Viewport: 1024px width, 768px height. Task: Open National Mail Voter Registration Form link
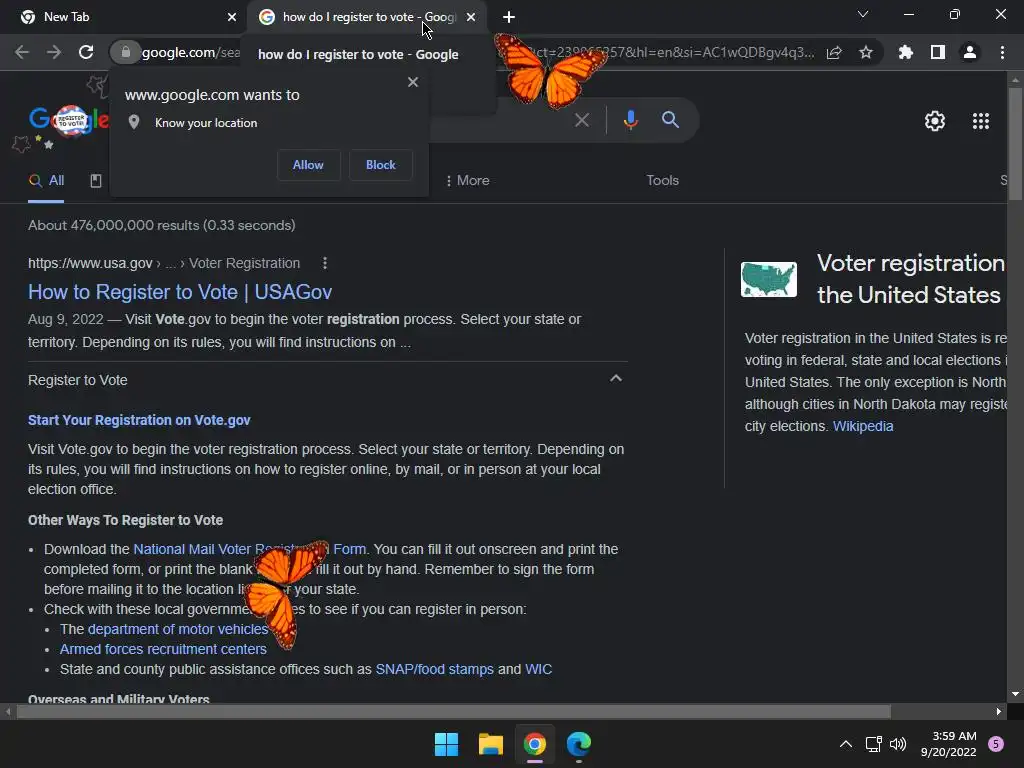[250, 549]
